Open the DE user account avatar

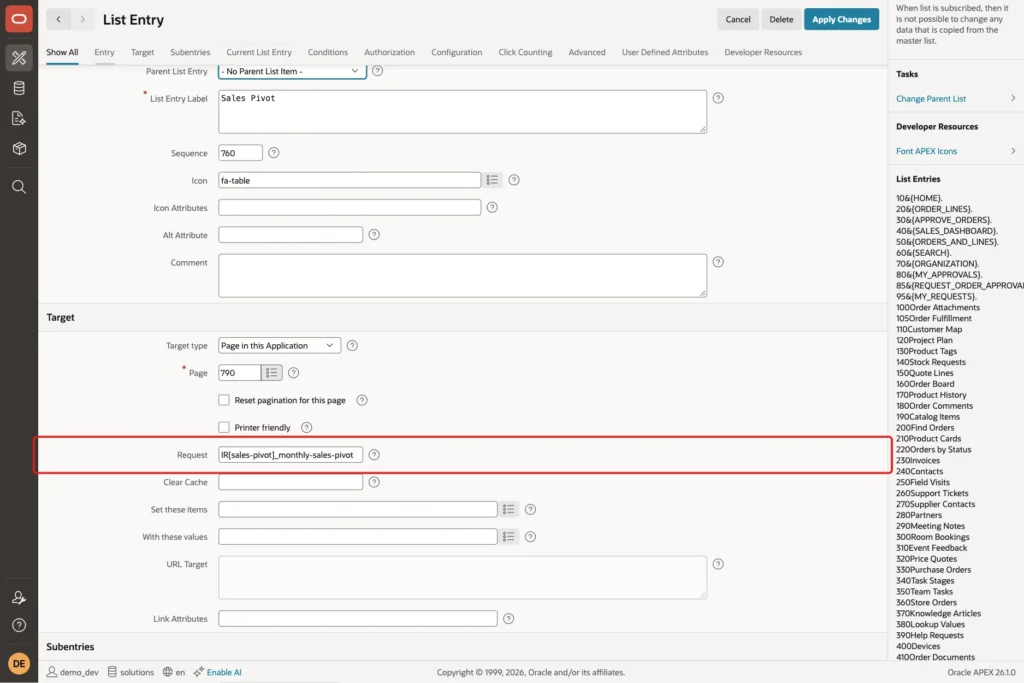coord(19,663)
